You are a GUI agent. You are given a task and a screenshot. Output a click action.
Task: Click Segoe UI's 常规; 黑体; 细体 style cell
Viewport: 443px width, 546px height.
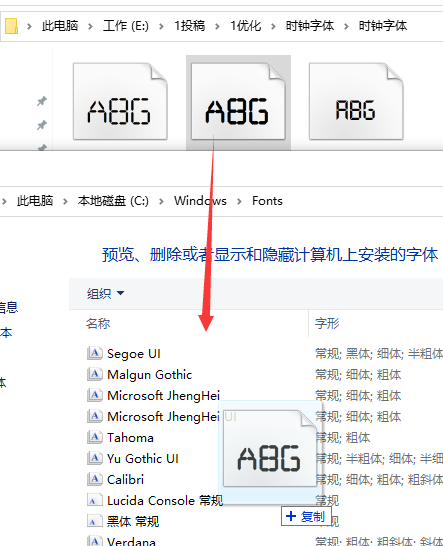379,354
